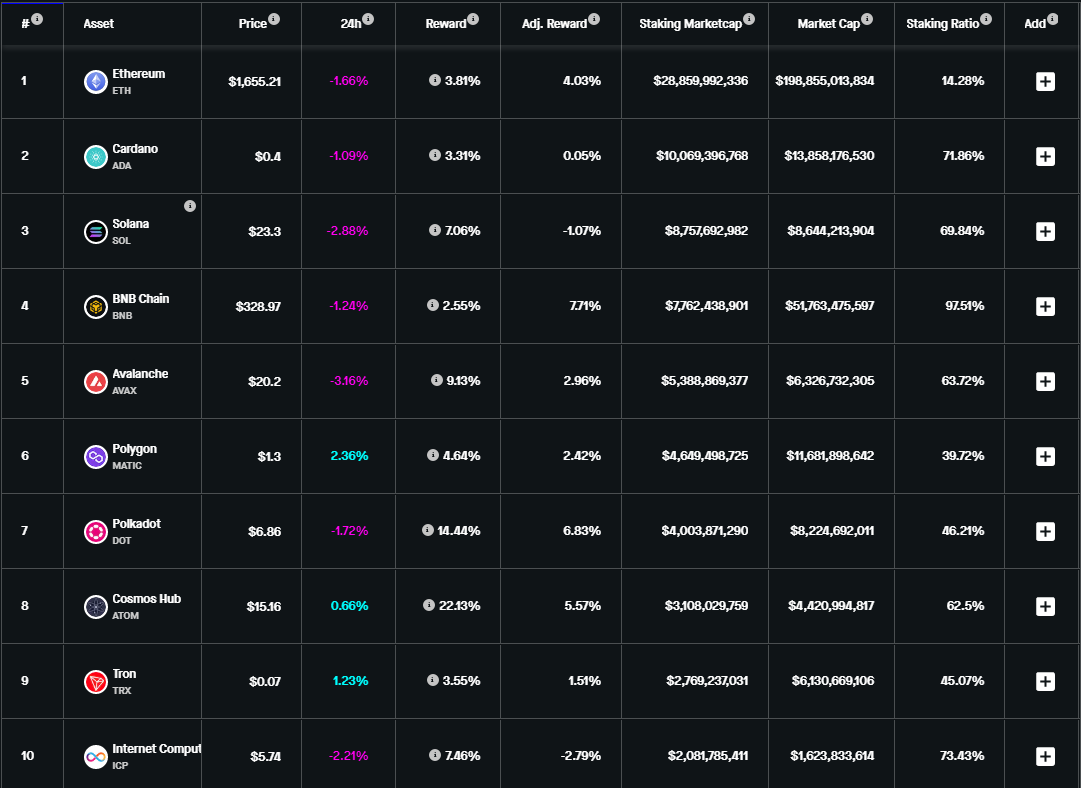Image resolution: width=1081 pixels, height=788 pixels.
Task: Add Polkadot using its plus button
Action: [x=1045, y=532]
